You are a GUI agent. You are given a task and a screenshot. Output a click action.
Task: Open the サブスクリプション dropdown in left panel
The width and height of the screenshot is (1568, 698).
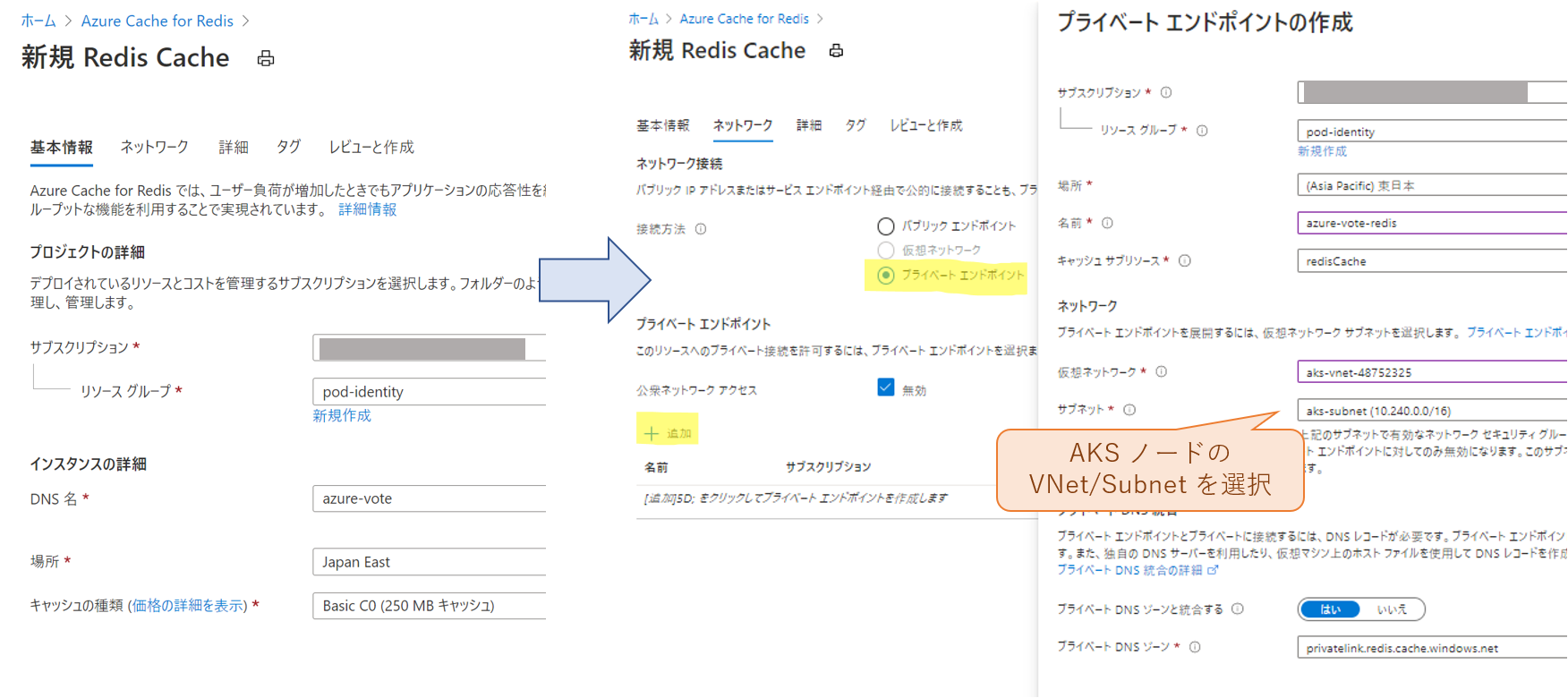click(430, 348)
